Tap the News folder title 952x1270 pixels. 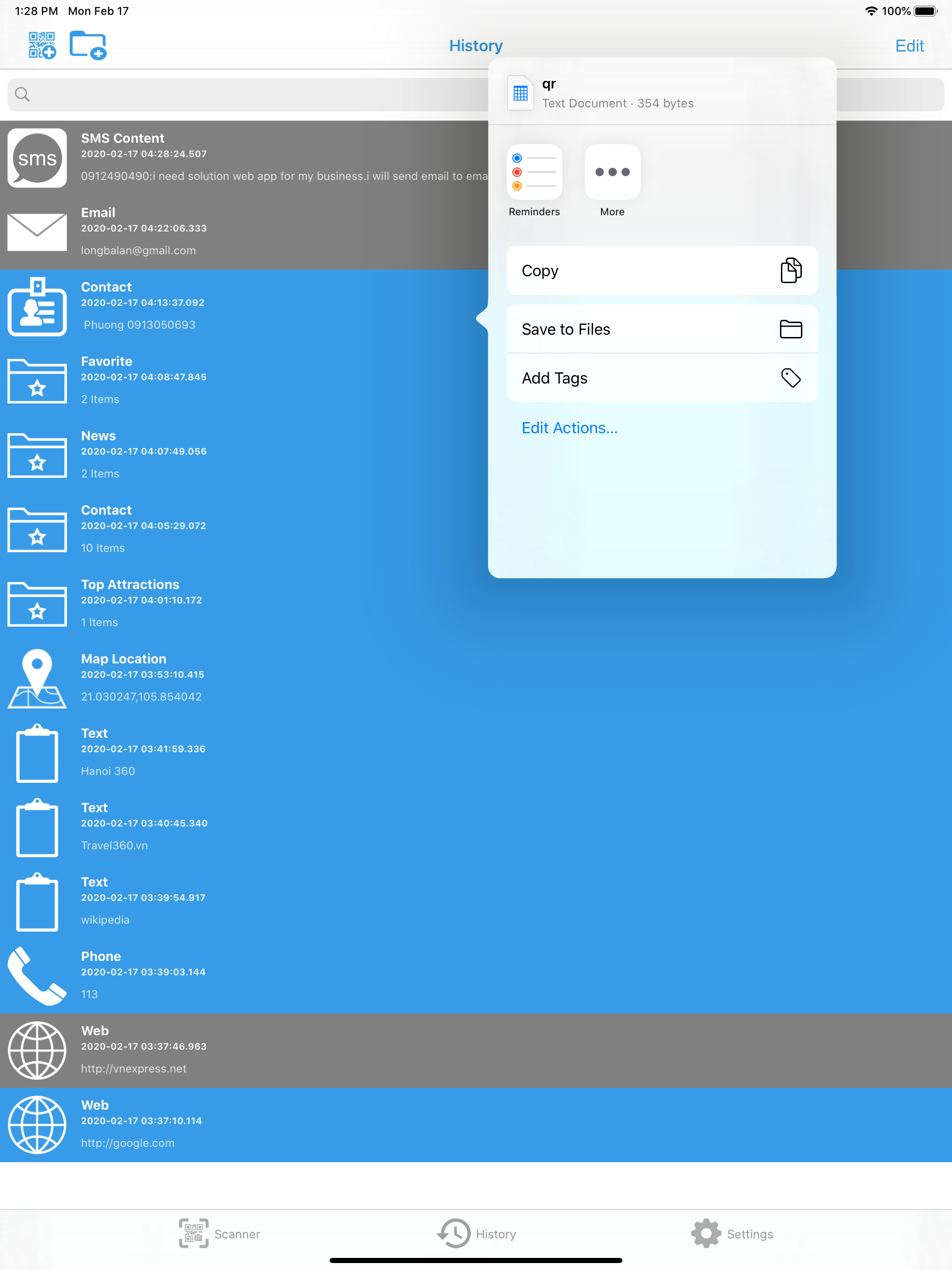(x=98, y=436)
